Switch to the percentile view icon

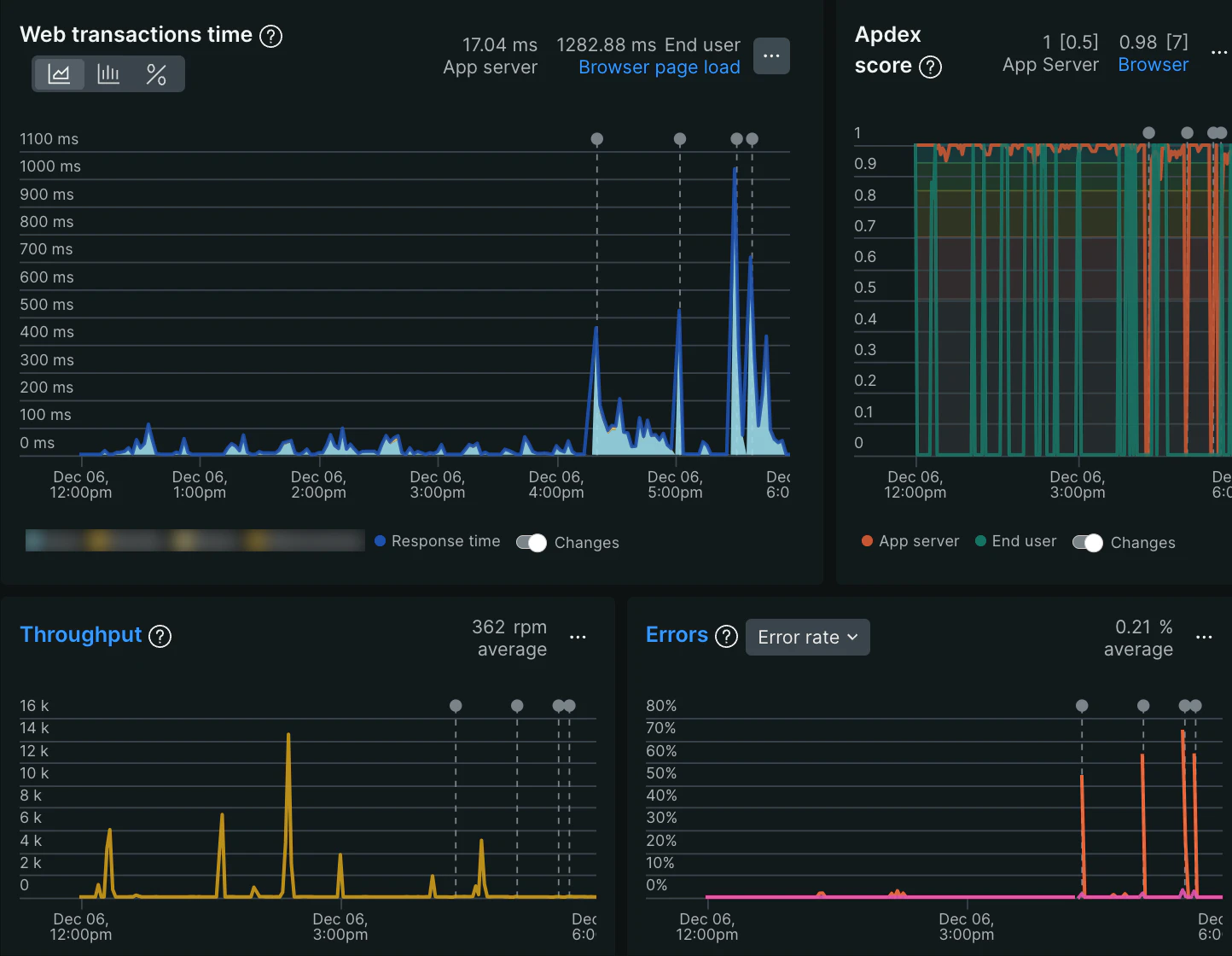click(156, 74)
